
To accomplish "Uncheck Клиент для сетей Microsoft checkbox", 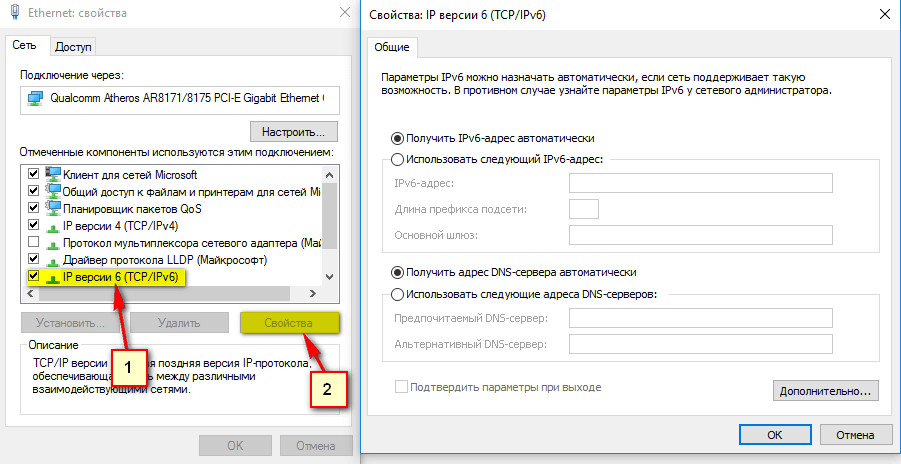I will pyautogui.click(x=33, y=174).
